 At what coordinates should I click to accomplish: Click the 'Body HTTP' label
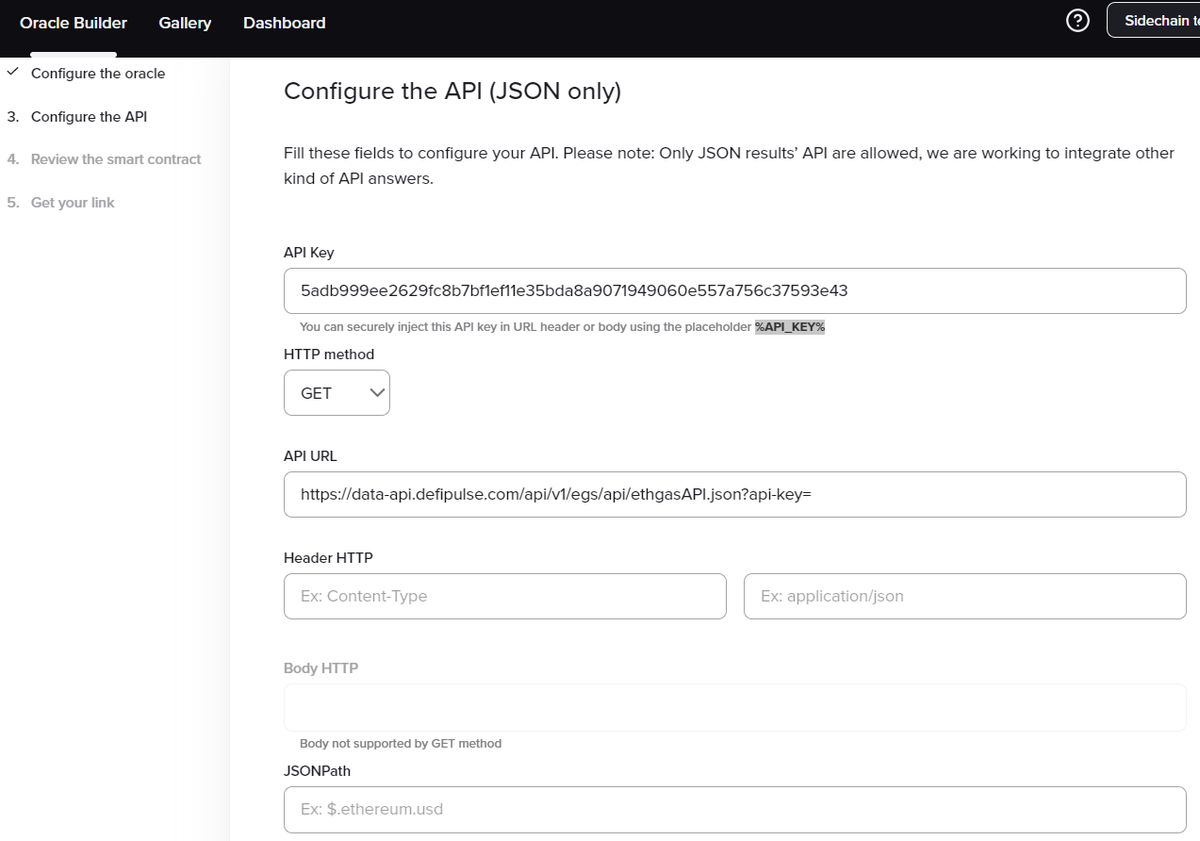coord(321,667)
